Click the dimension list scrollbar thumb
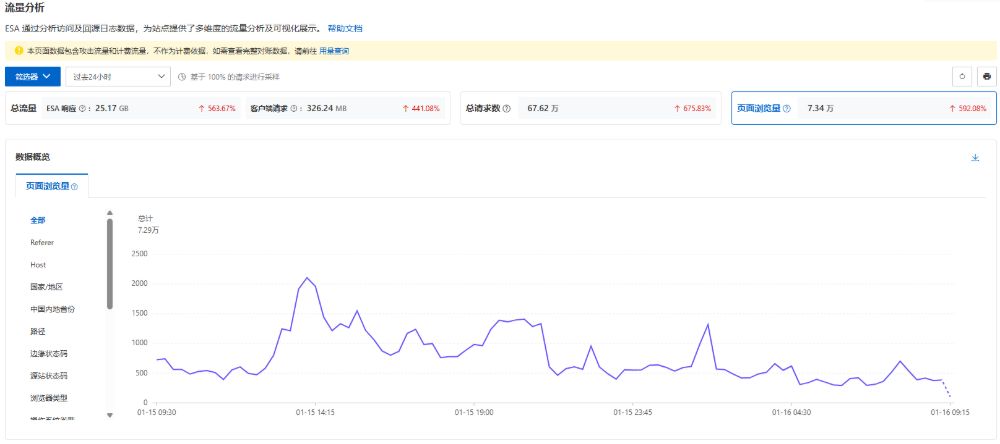 [x=109, y=264]
